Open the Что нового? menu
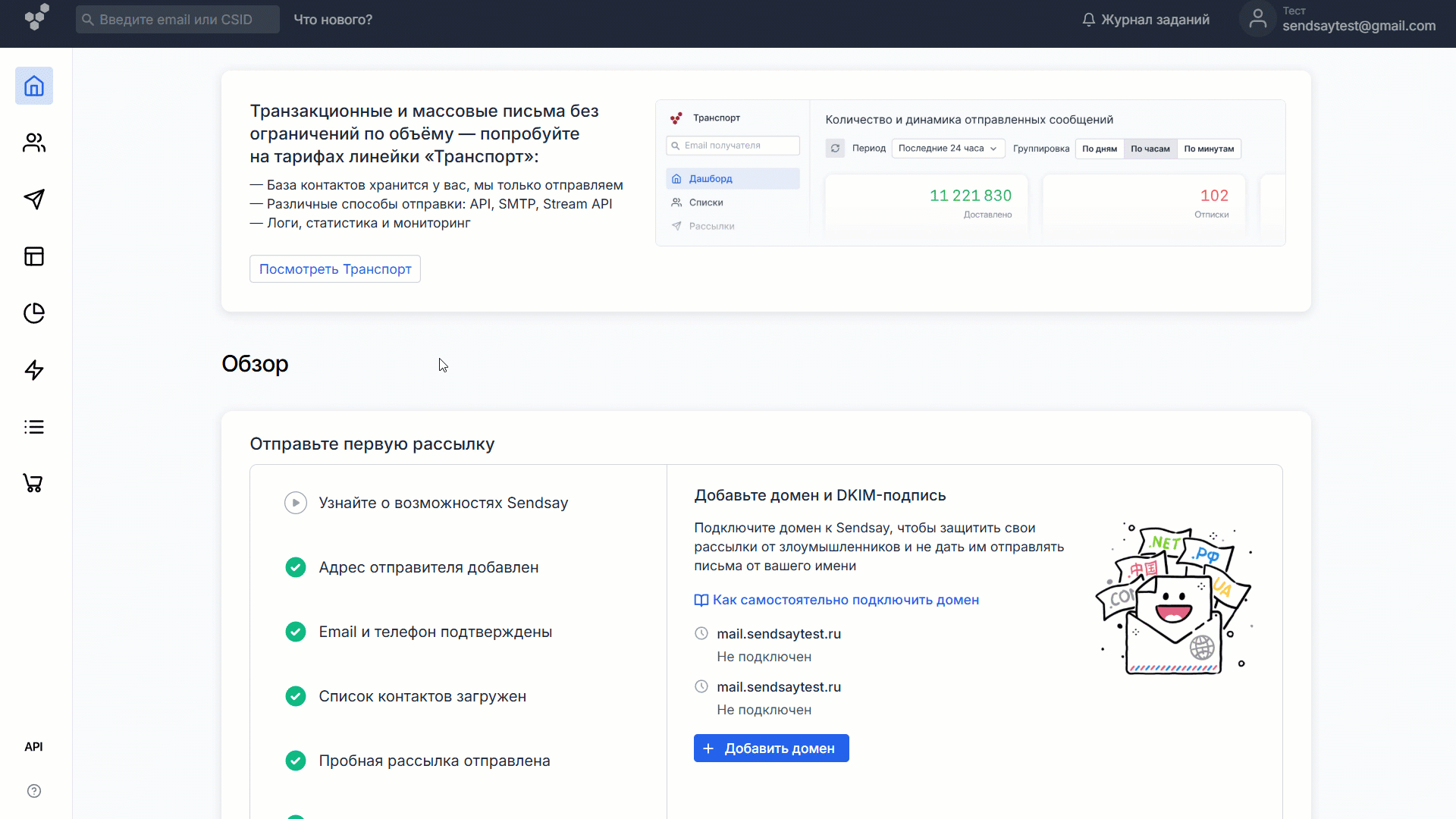1456x819 pixels. [332, 19]
